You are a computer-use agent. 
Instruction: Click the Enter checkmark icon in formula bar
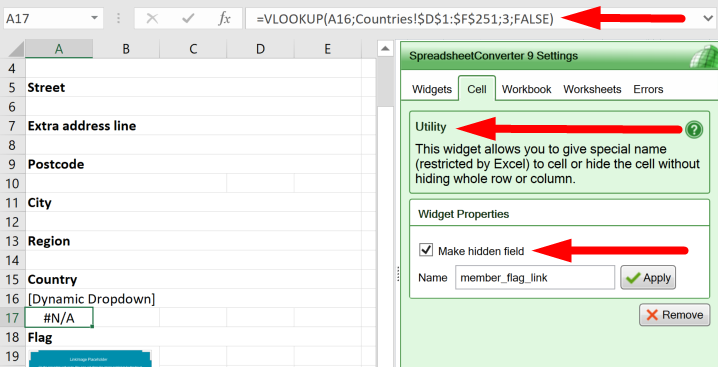(x=188, y=19)
